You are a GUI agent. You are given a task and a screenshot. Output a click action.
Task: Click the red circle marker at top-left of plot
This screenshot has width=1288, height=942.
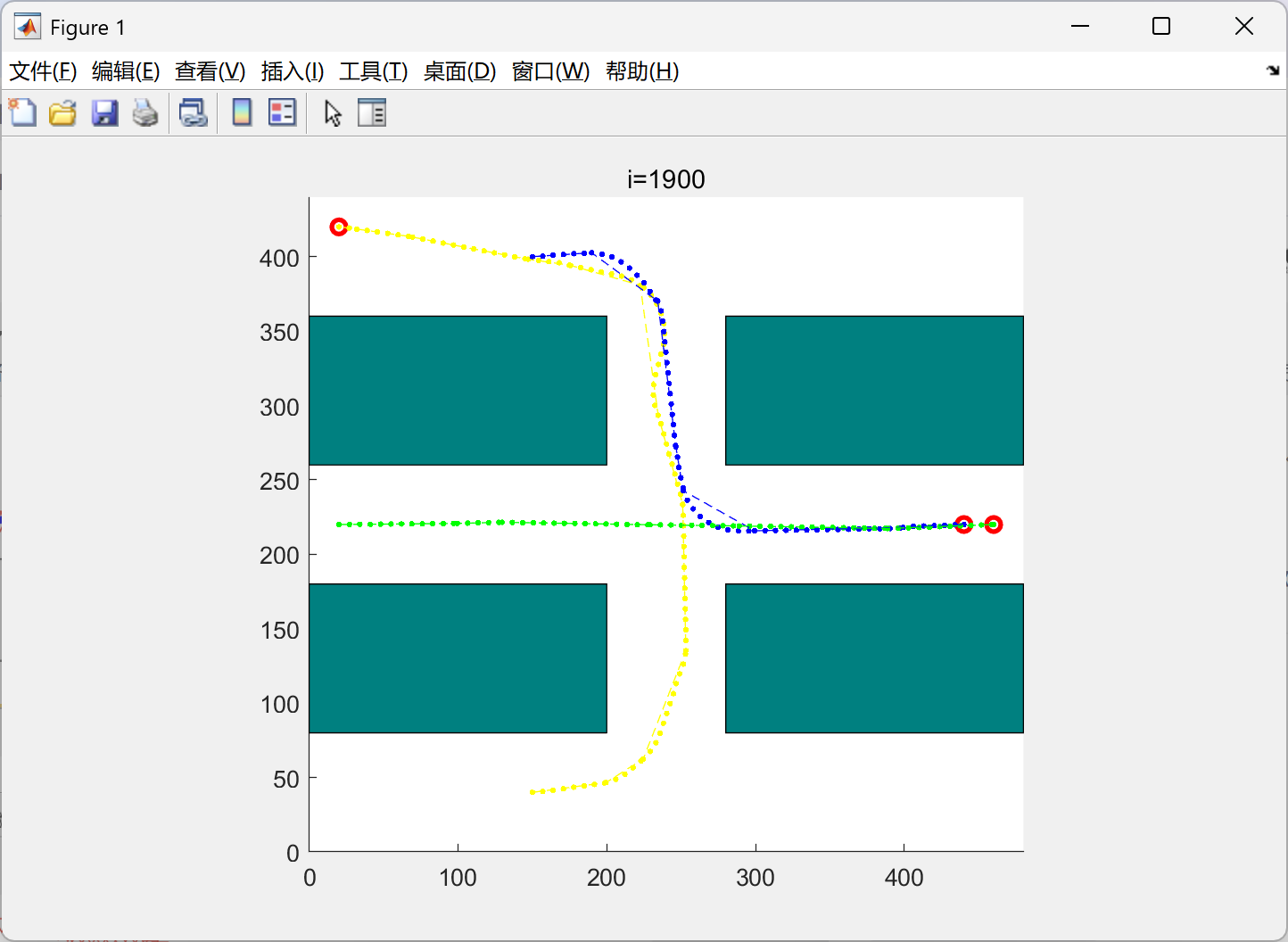339,227
